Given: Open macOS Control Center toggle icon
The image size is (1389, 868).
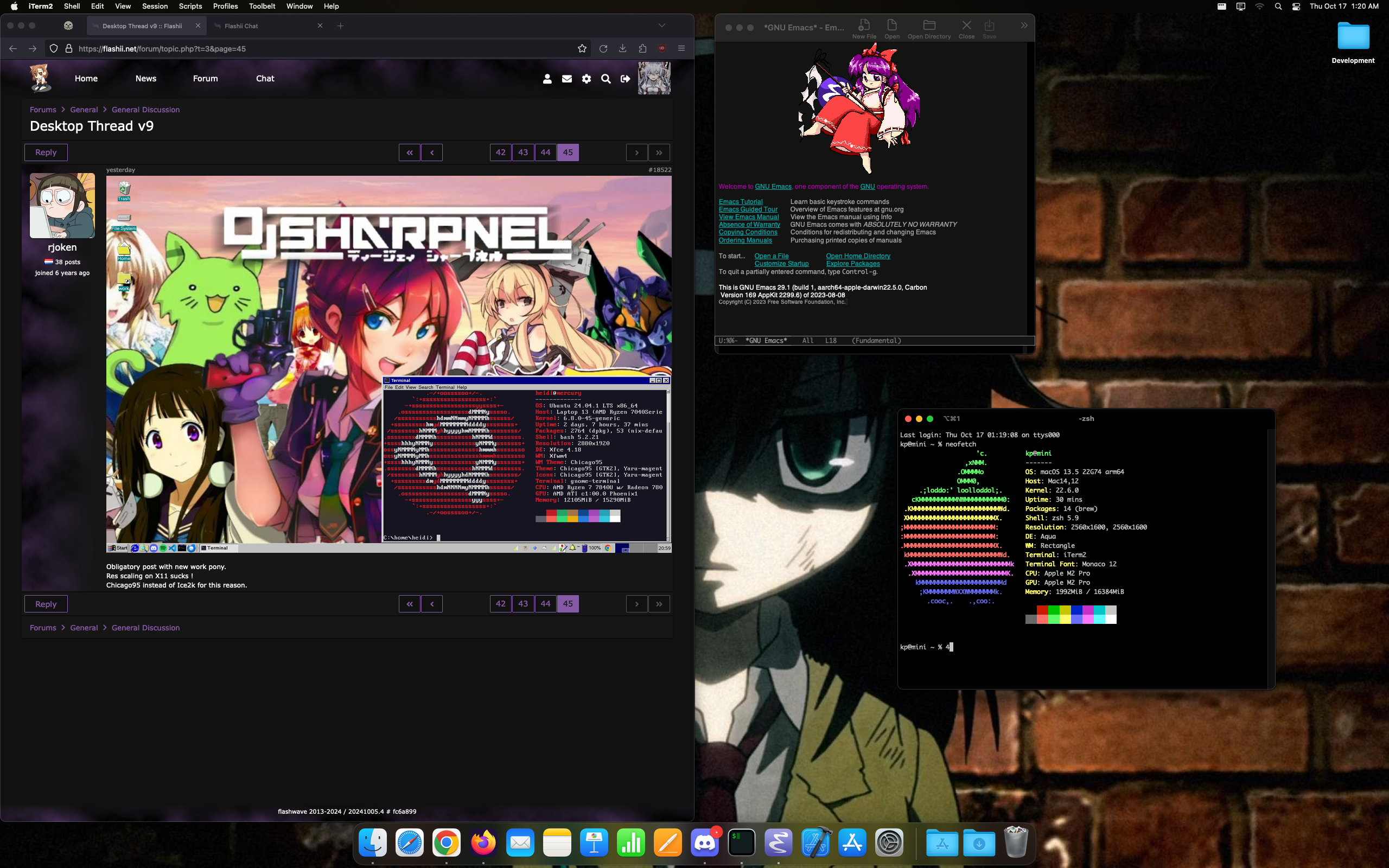Looking at the screenshot, I should pos(1296,7).
